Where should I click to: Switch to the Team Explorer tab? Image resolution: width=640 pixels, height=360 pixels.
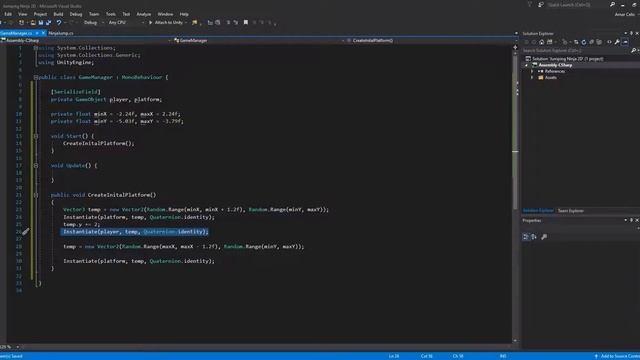pos(571,211)
